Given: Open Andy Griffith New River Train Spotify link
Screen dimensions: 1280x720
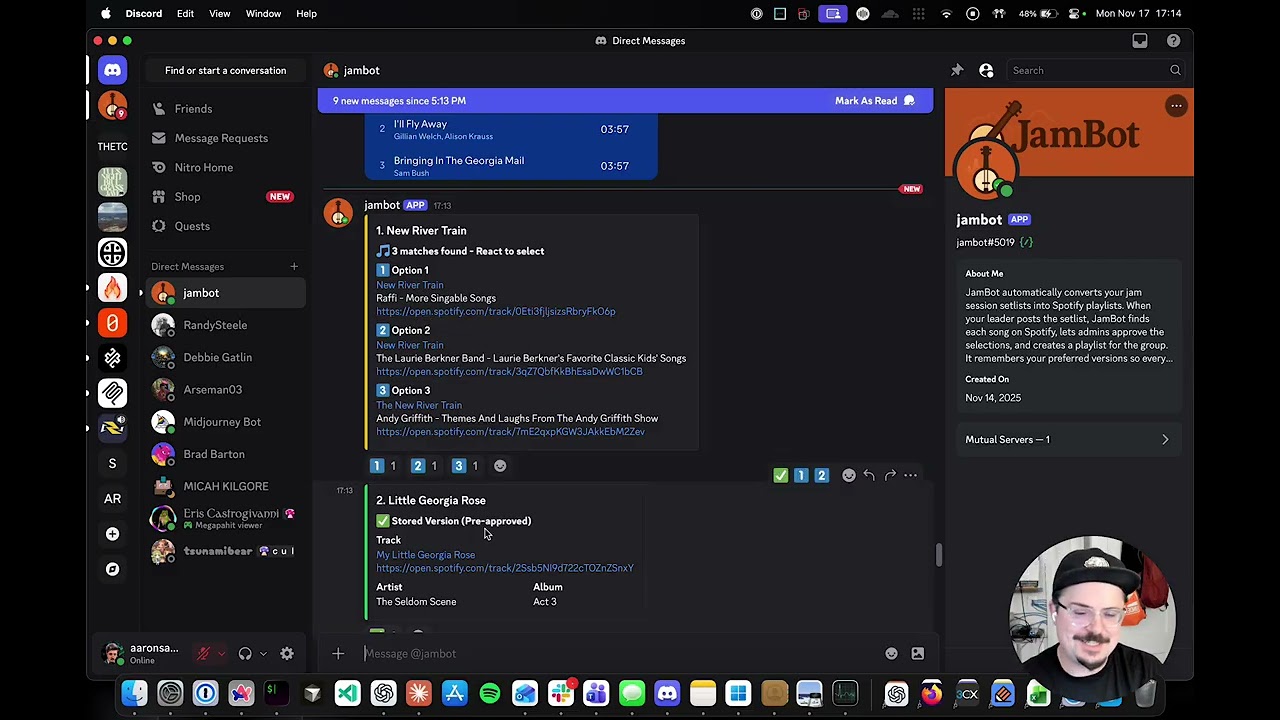Looking at the screenshot, I should [510, 432].
